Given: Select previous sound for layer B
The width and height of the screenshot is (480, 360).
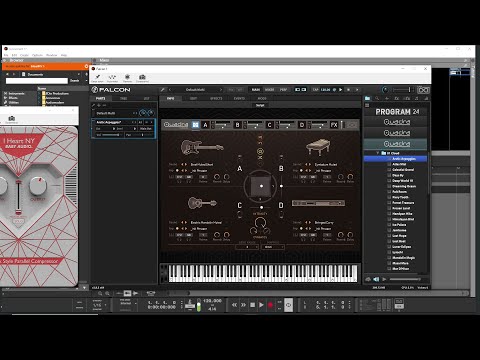Looking at the screenshot, I should tap(306, 165).
